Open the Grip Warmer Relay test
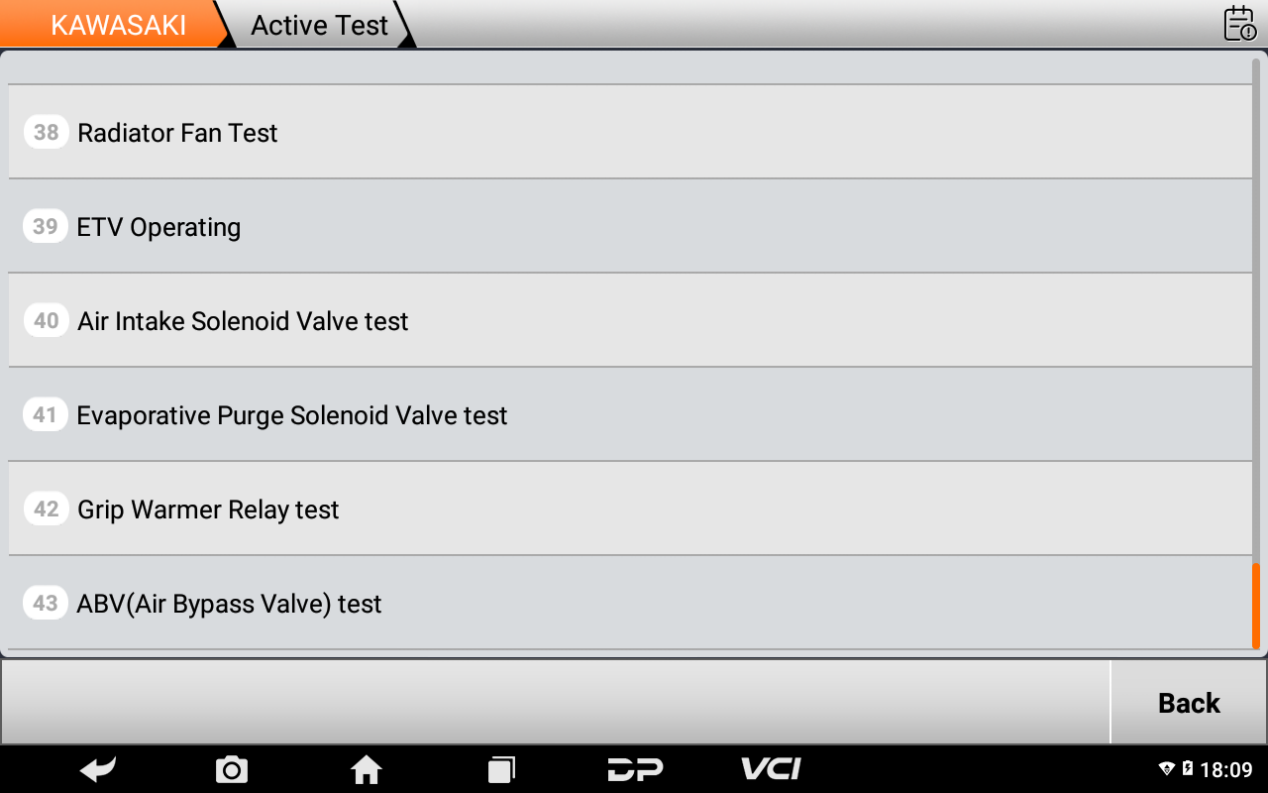The image size is (1268, 793). (x=630, y=508)
